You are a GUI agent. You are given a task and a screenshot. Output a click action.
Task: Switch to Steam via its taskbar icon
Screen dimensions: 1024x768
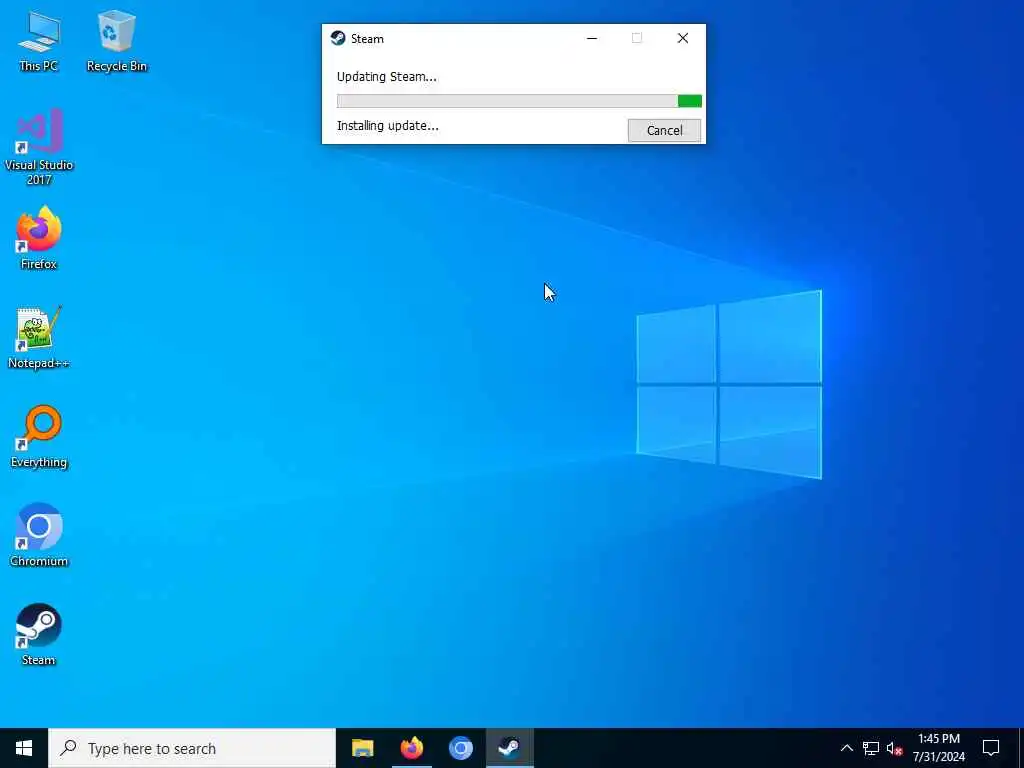coord(509,748)
